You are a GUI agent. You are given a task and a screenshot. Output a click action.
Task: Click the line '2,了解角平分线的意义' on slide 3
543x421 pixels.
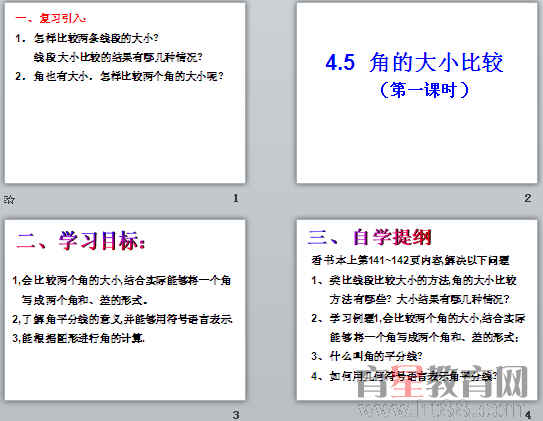click(x=122, y=319)
